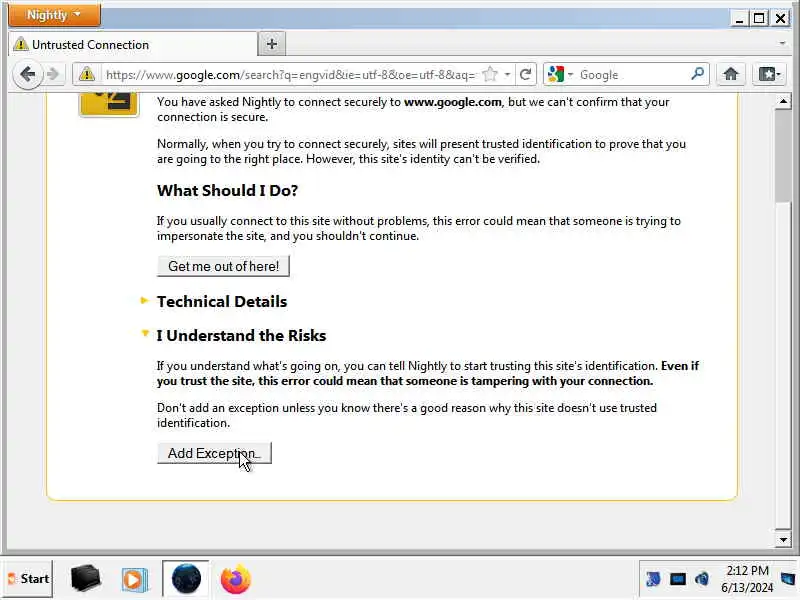Click the bold www.google.com text
800x600 pixels.
coord(453,102)
